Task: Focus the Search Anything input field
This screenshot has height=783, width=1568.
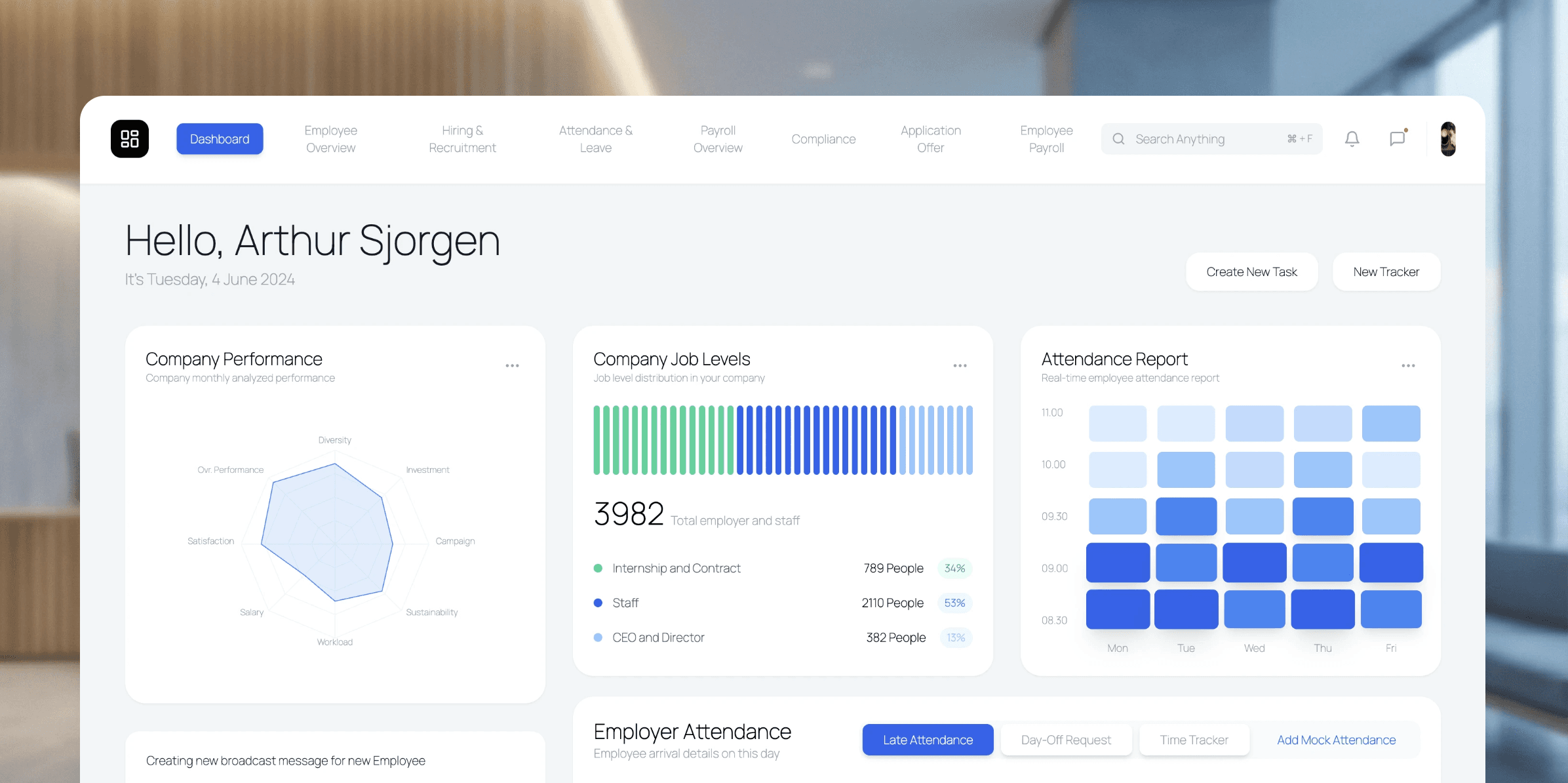Action: tap(1206, 139)
